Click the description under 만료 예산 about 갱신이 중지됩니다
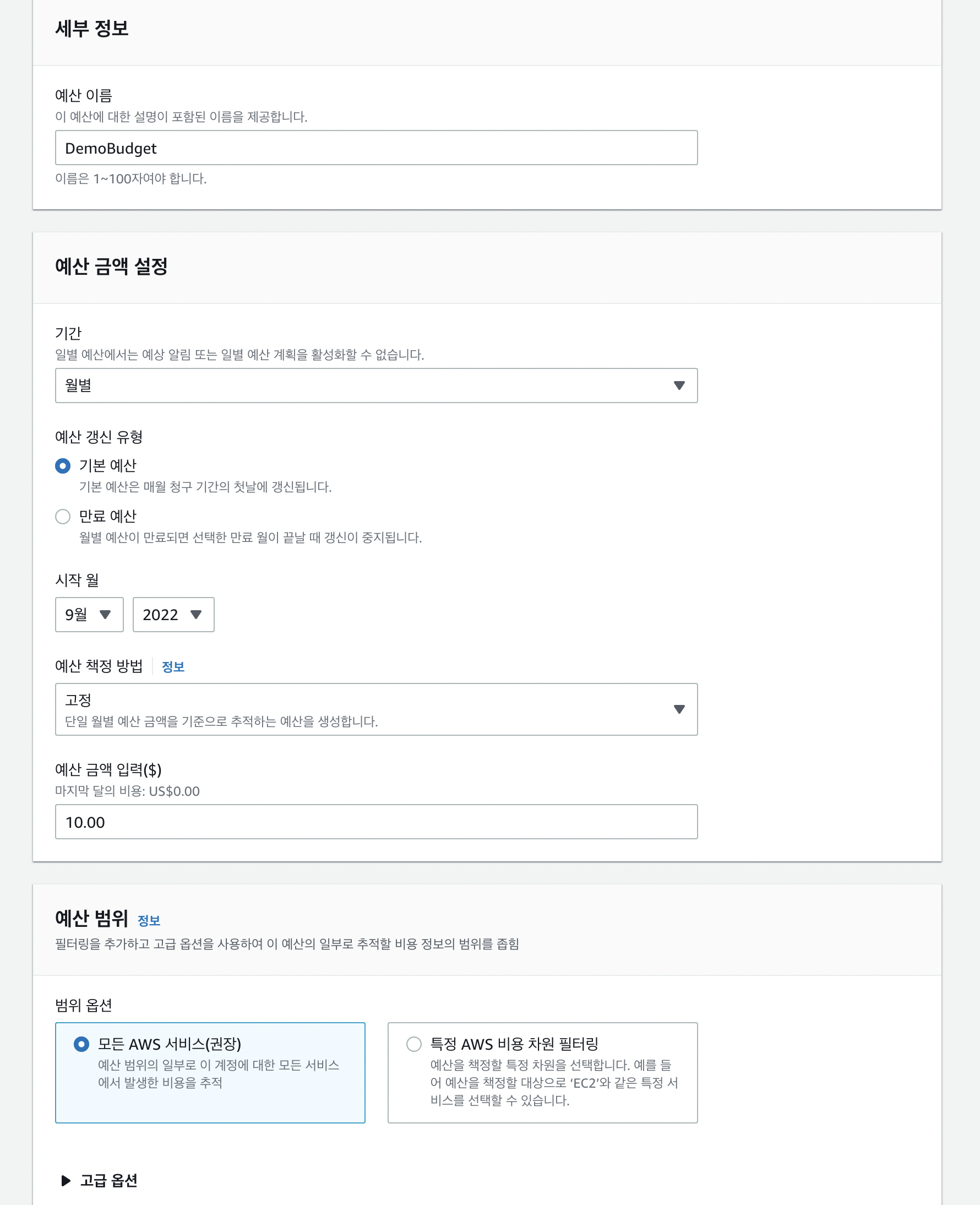 point(251,538)
